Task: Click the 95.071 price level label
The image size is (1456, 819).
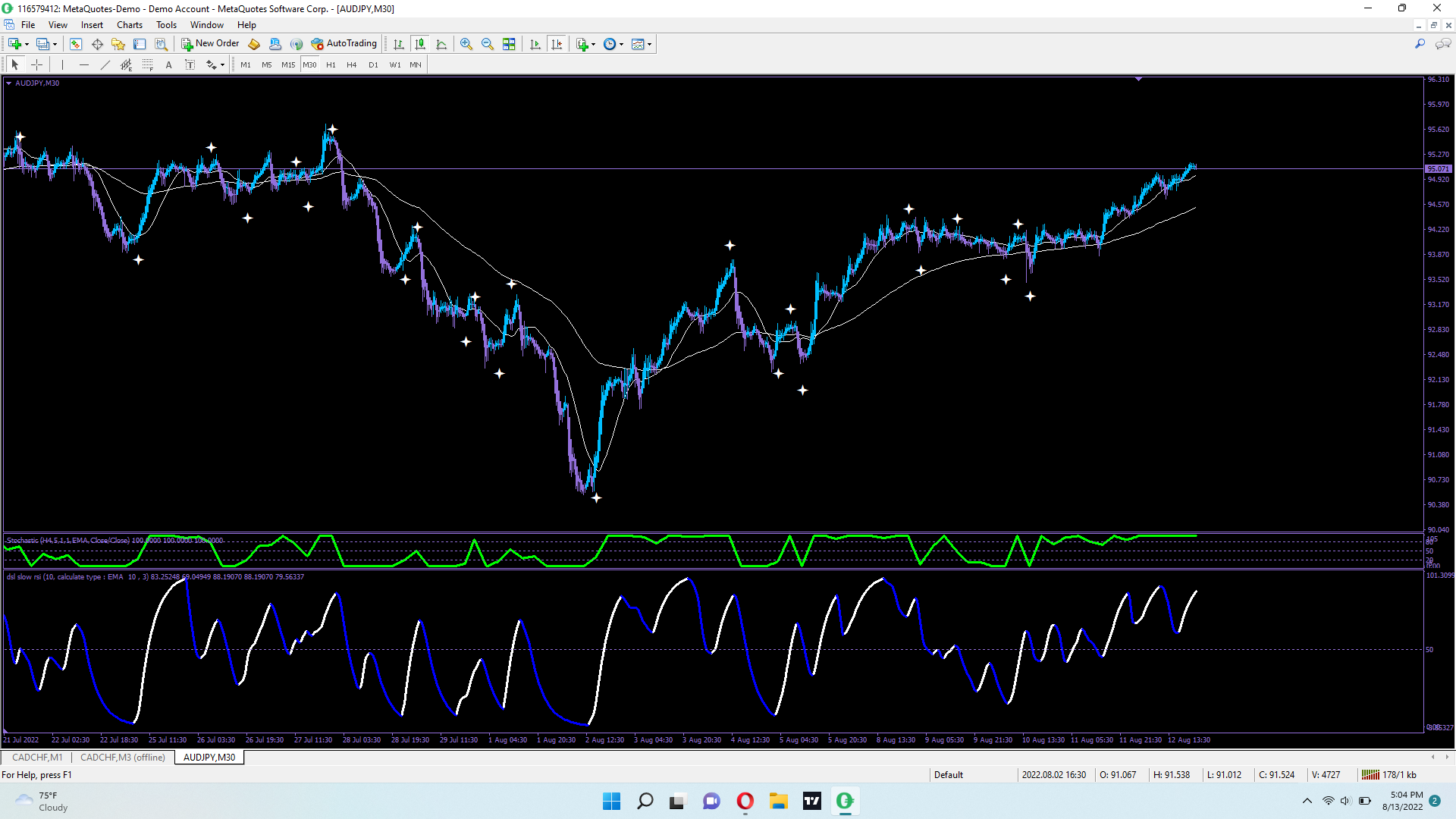Action: click(x=1438, y=169)
